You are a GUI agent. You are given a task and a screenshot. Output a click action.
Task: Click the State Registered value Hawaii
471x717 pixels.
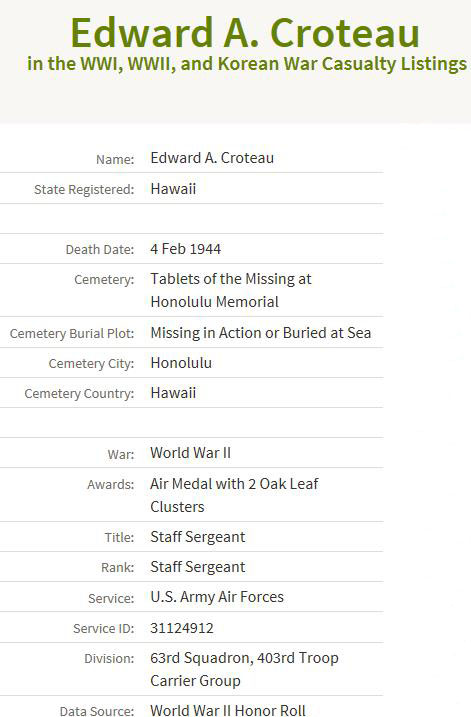click(173, 189)
